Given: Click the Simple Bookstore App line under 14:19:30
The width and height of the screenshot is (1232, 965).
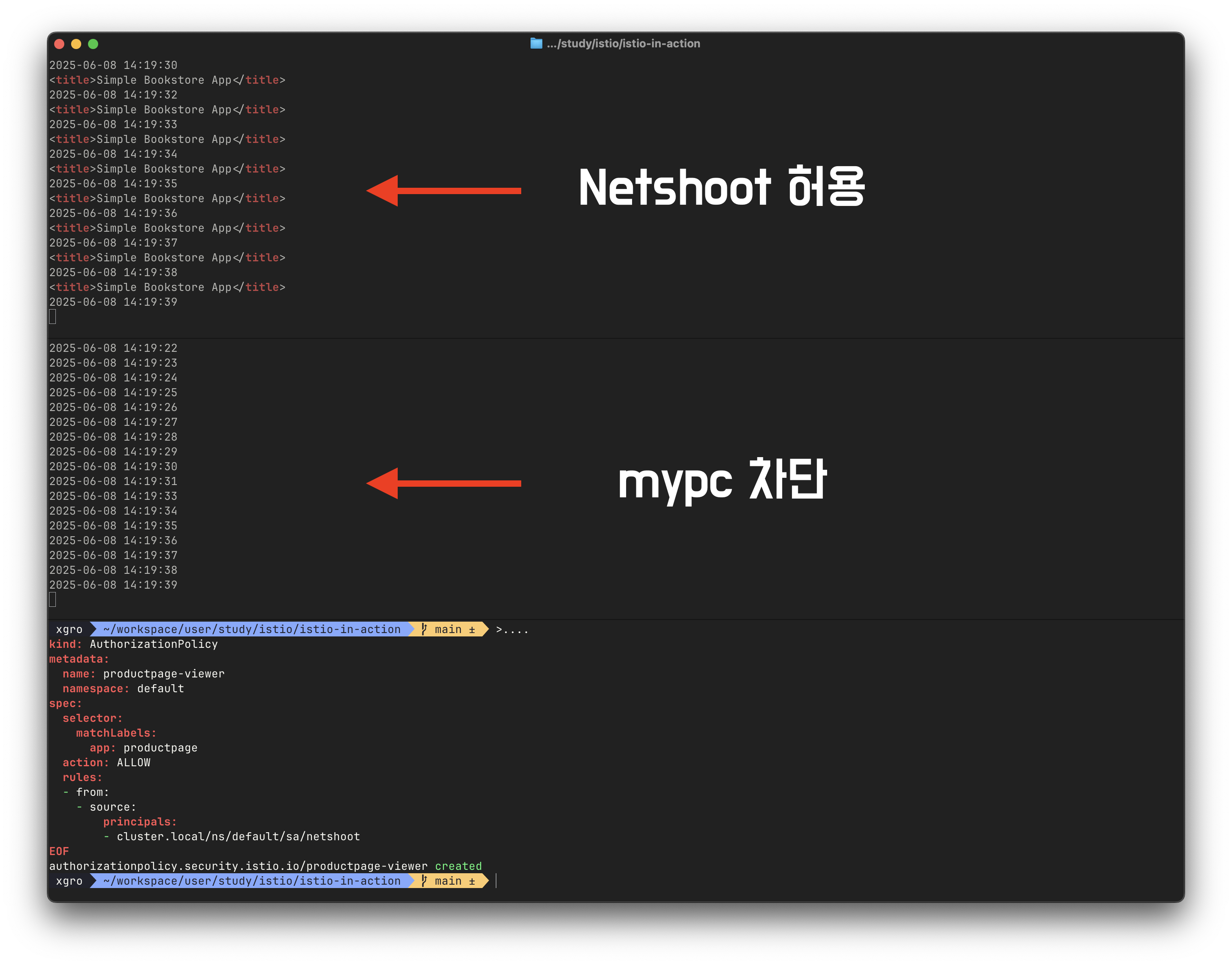Looking at the screenshot, I should [167, 80].
